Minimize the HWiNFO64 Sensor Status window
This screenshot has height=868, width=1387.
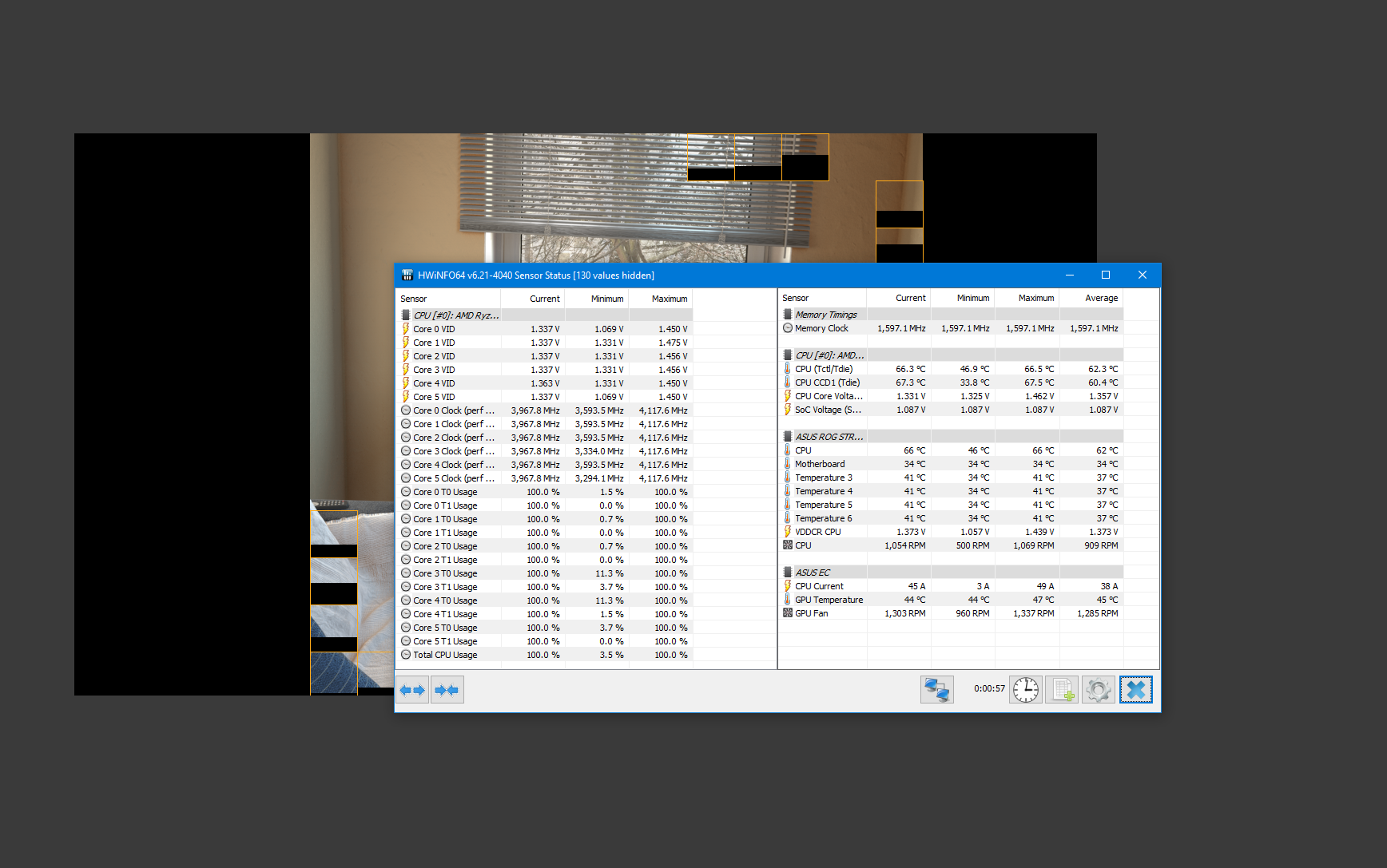click(1070, 275)
